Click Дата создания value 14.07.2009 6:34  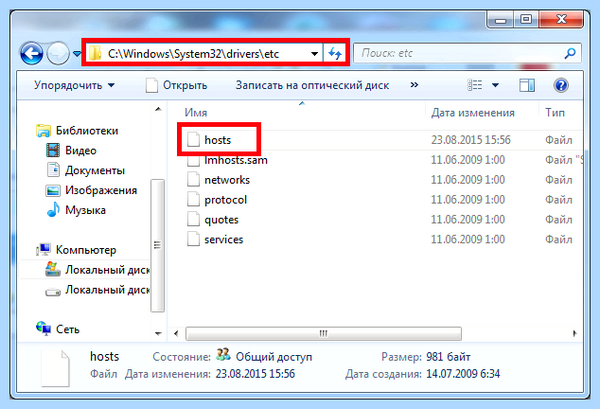[x=463, y=374]
